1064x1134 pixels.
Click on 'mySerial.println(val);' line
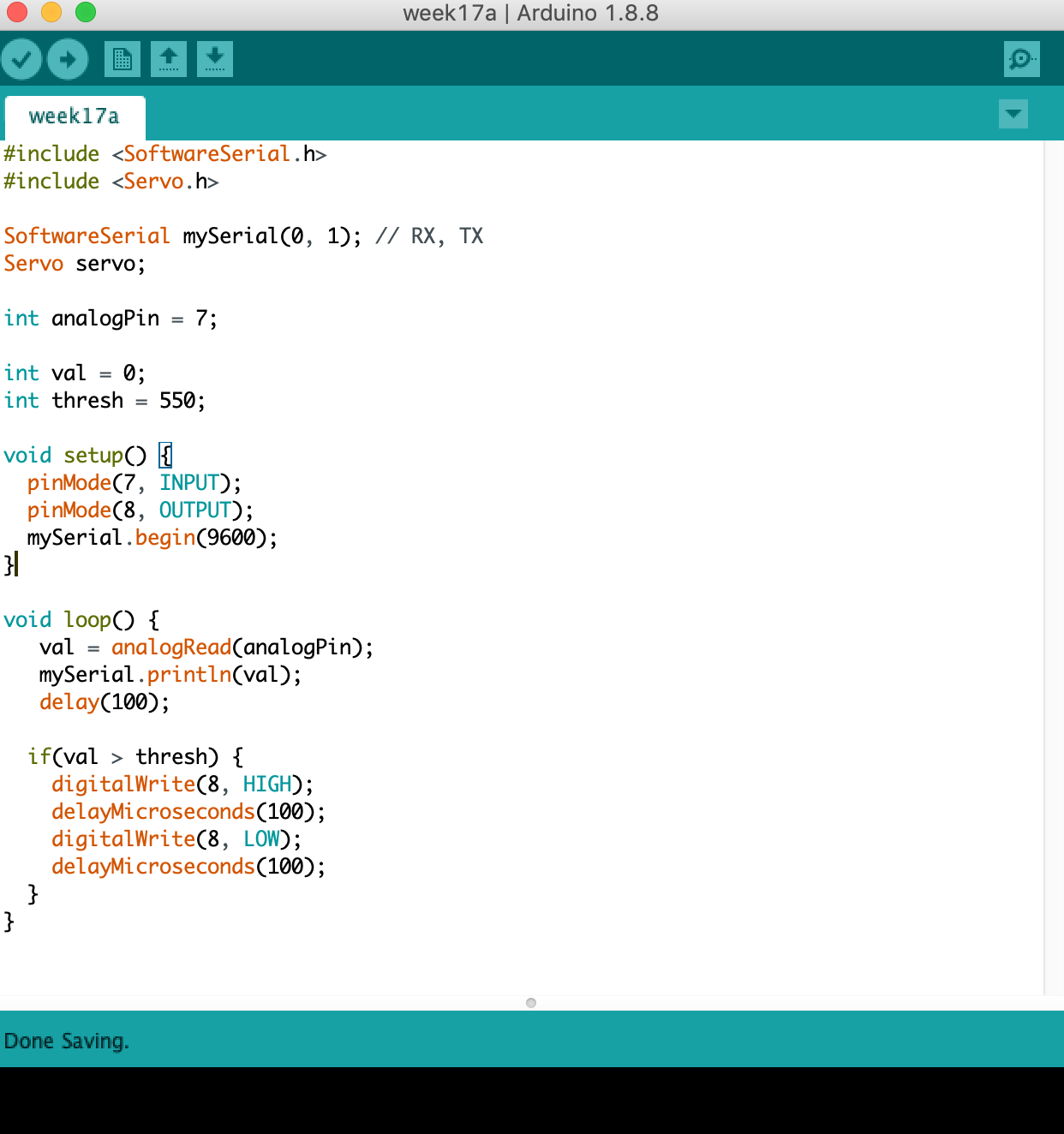[x=170, y=675]
